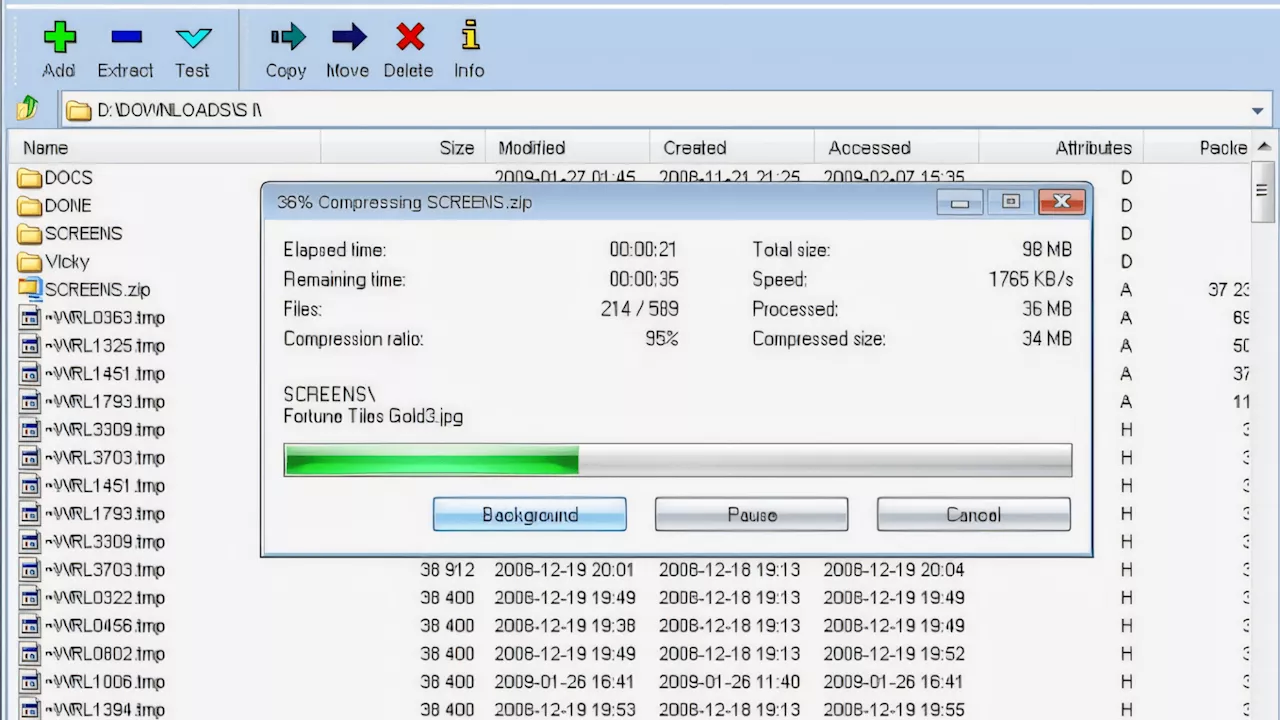
Task: Pause the compression
Action: 752,514
